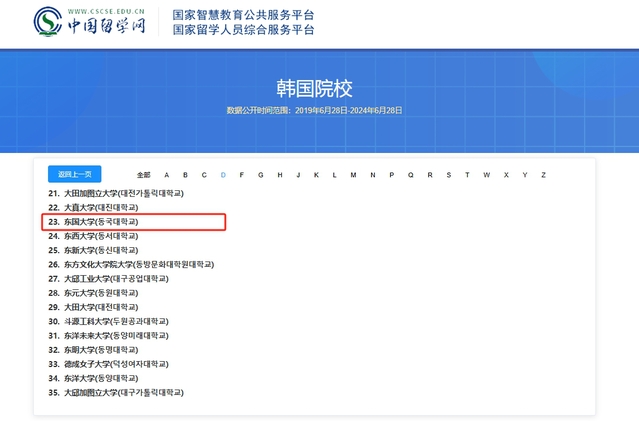639x421 pixels.
Task: Click the 返回上一页 button
Action: tap(75, 174)
